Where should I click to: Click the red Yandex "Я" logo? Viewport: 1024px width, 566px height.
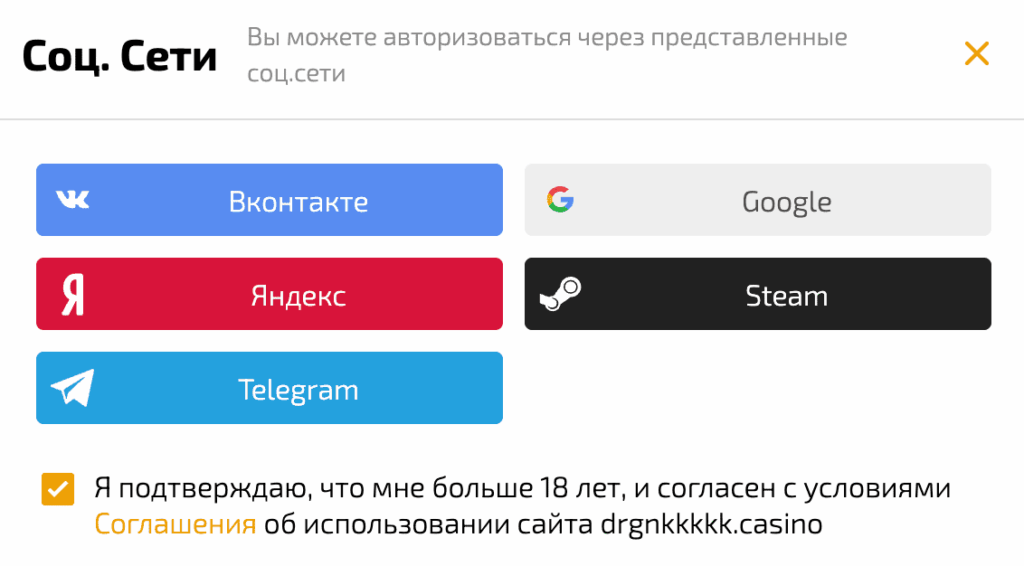click(x=72, y=295)
